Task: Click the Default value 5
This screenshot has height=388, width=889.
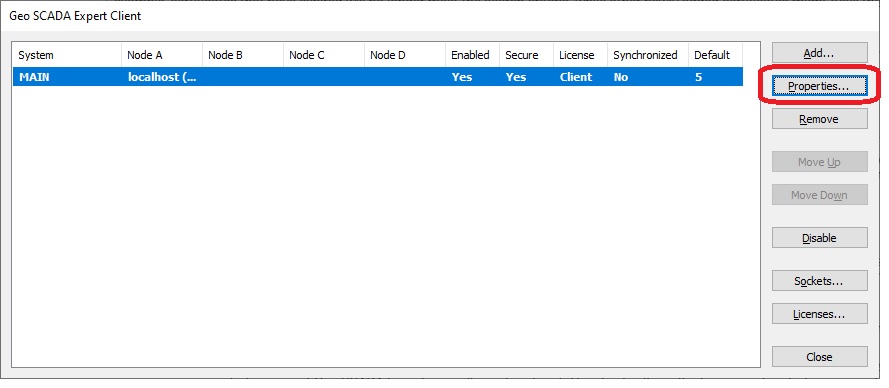Action: (x=698, y=77)
